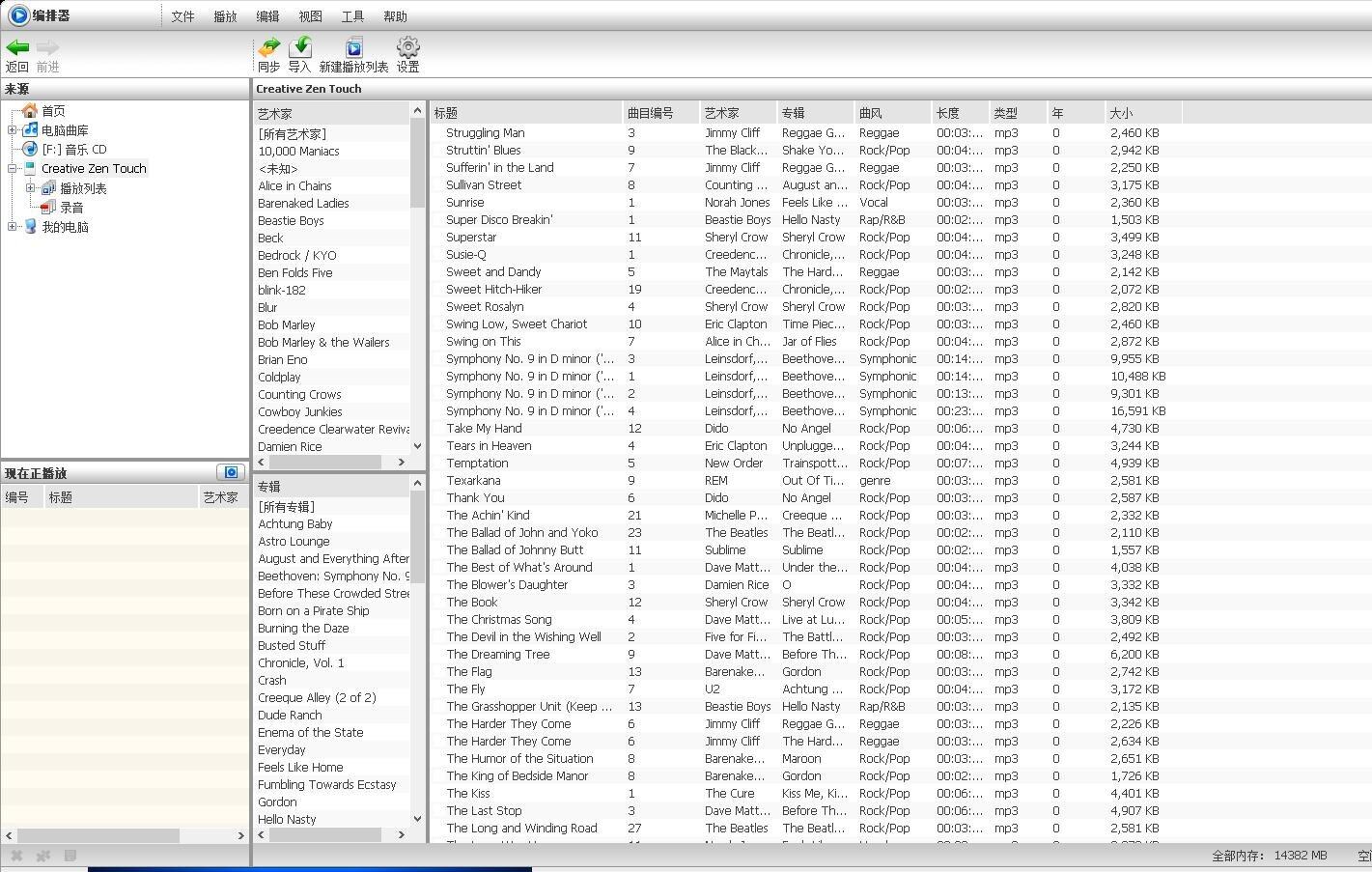Screen dimensions: 1372x872
Task: Click first X icon in bottom status bar
Action: [x=16, y=856]
